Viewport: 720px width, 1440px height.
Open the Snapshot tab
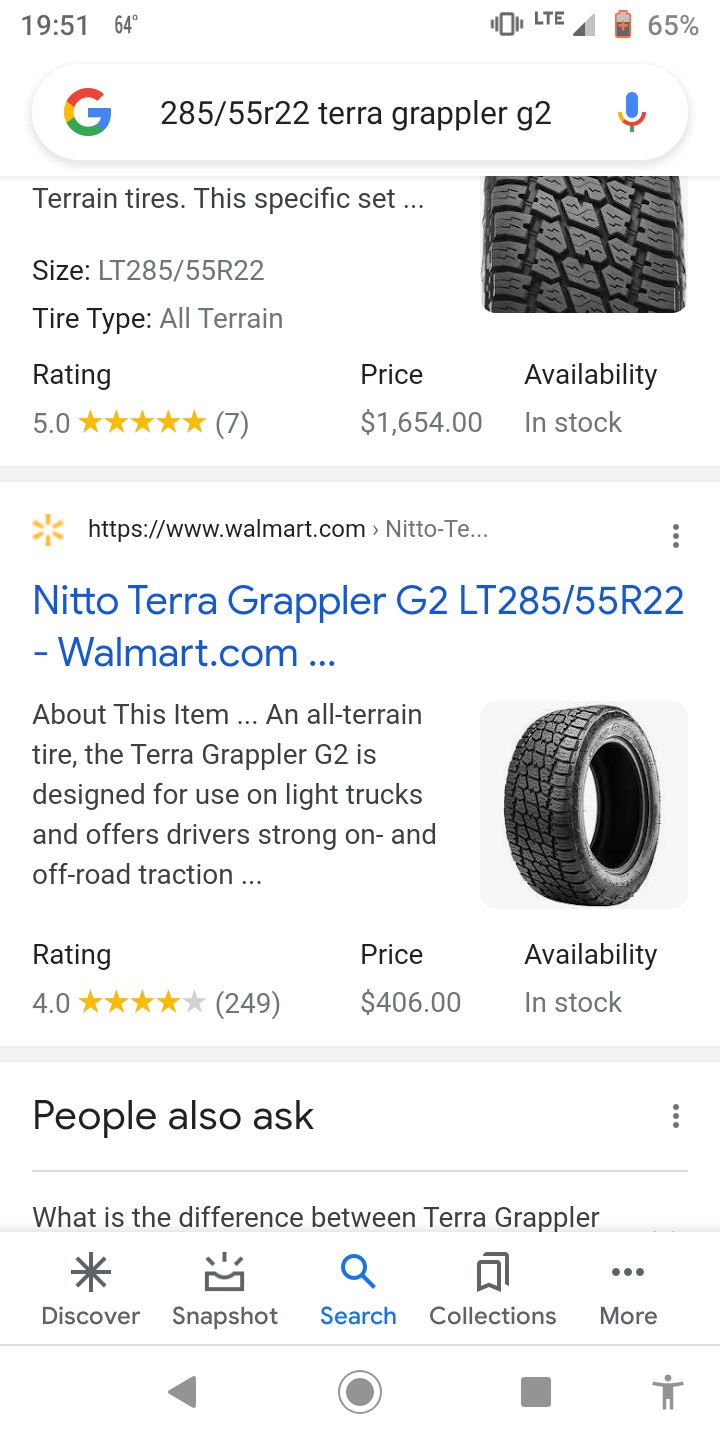point(225,1290)
